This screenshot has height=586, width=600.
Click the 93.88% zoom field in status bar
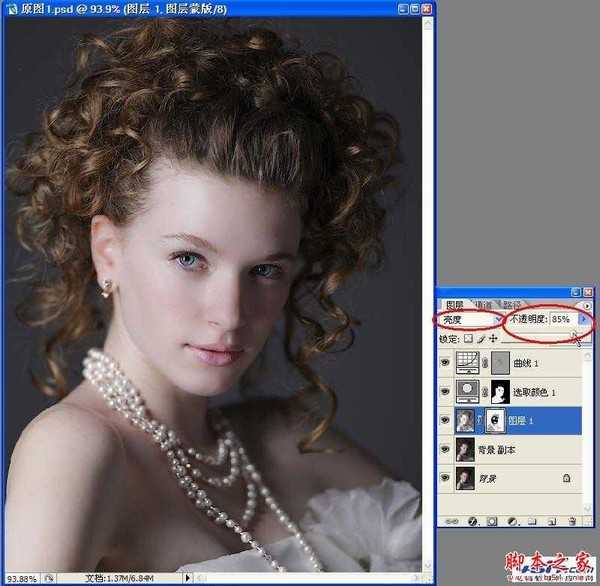tap(22, 578)
